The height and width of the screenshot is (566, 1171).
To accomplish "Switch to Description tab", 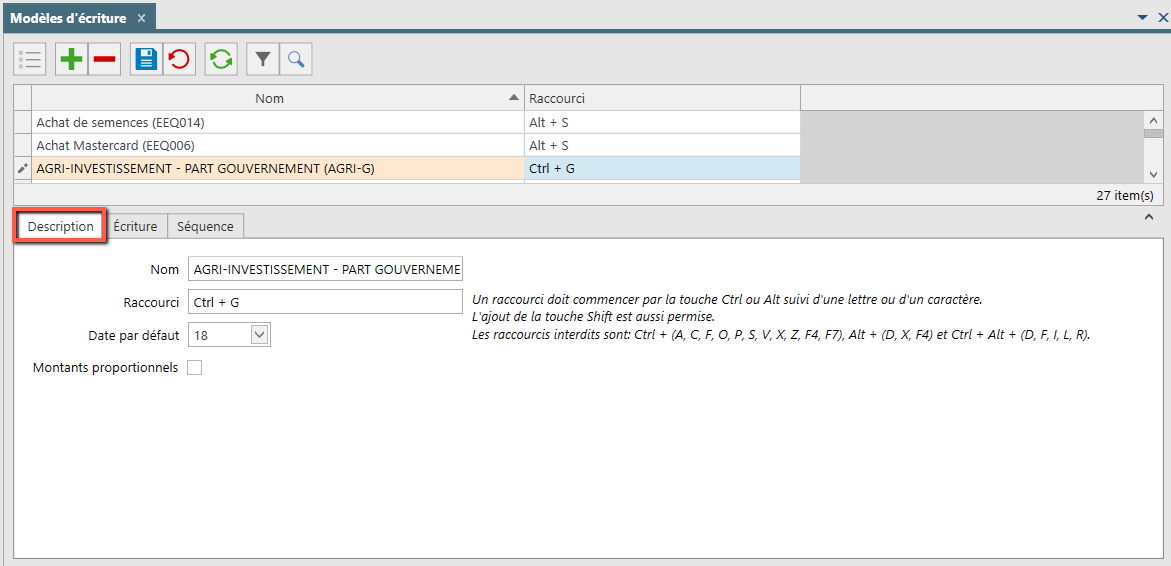I will point(60,226).
